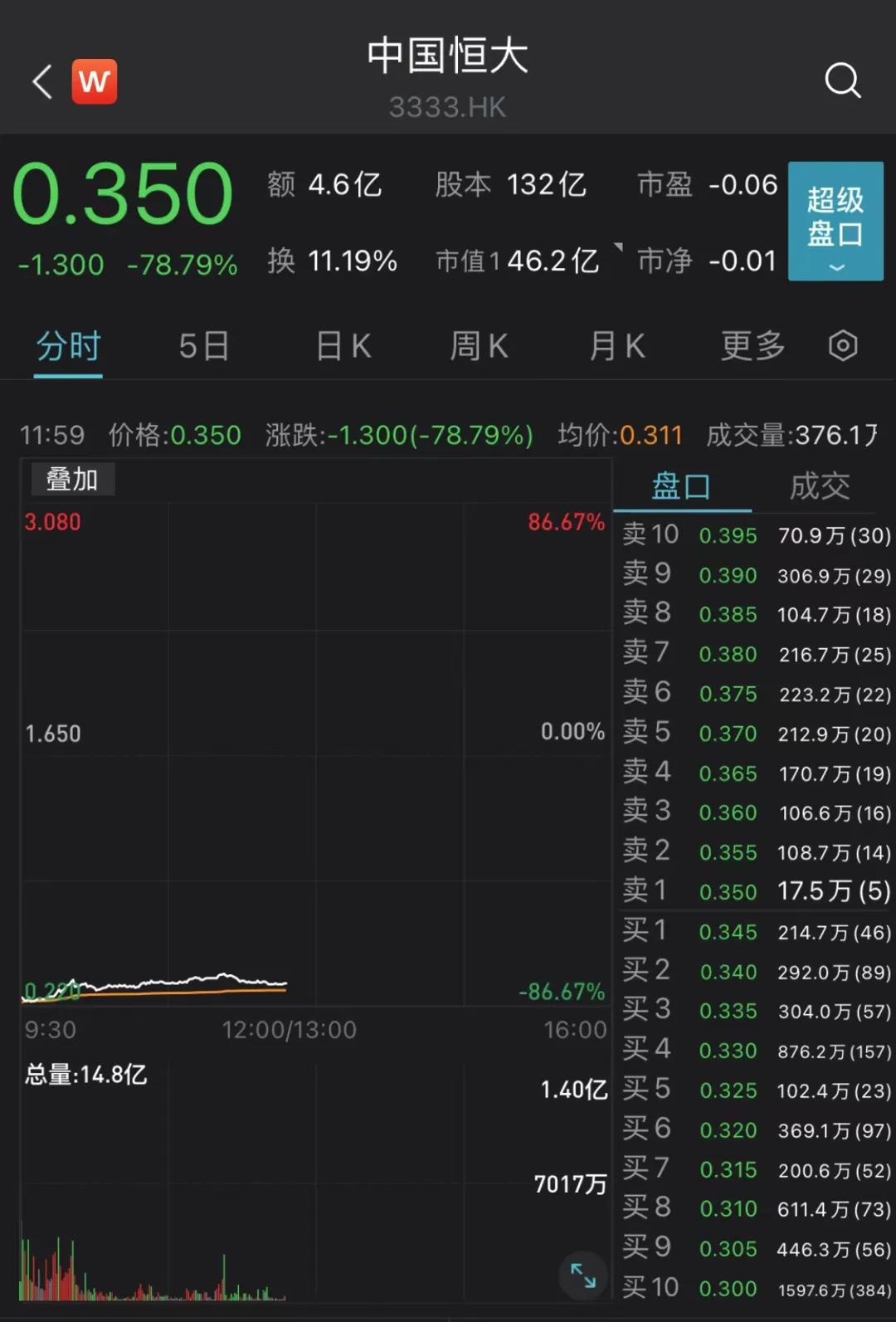Switch to the 5日 tab
The width and height of the screenshot is (896, 1322).
(x=204, y=346)
